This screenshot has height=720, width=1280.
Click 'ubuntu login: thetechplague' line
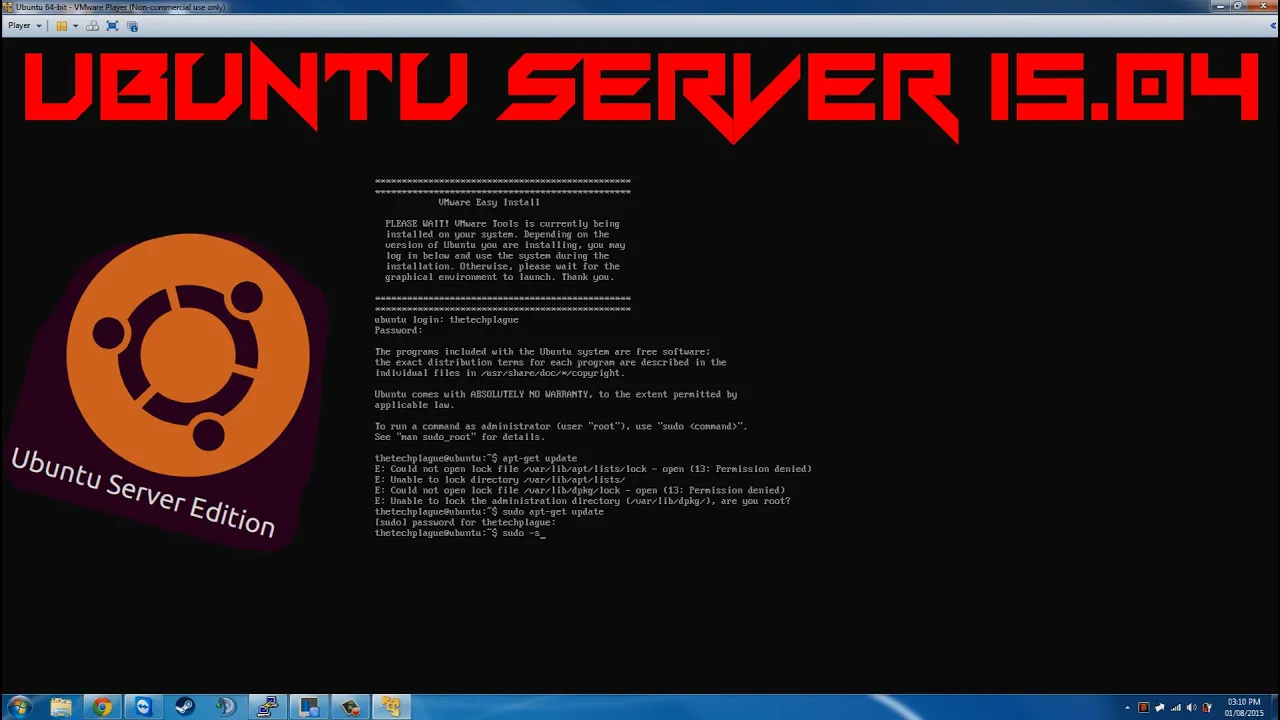pos(446,320)
